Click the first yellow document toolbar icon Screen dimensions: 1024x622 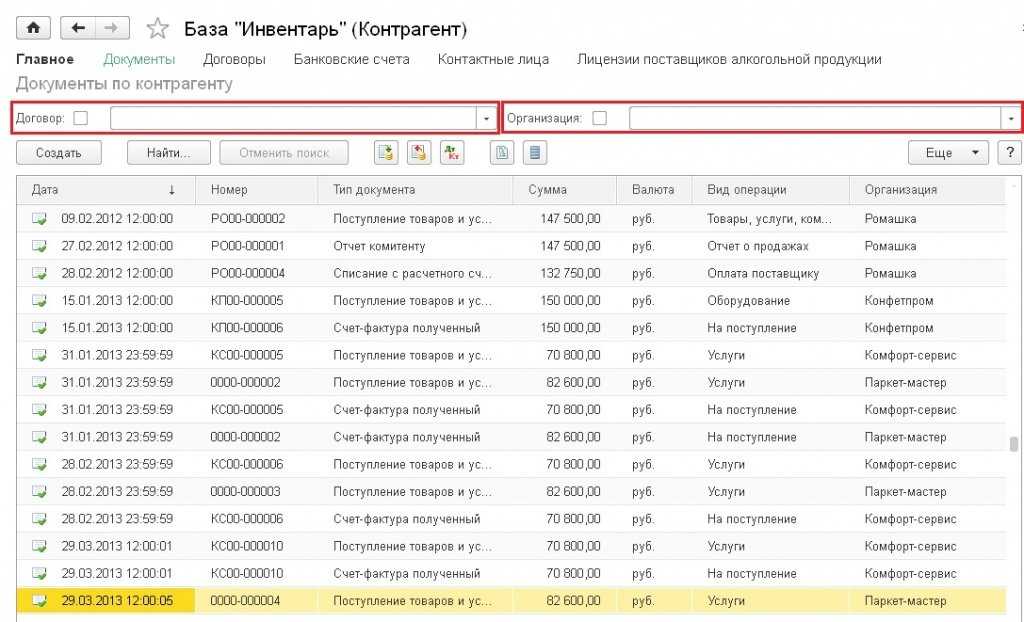point(386,153)
